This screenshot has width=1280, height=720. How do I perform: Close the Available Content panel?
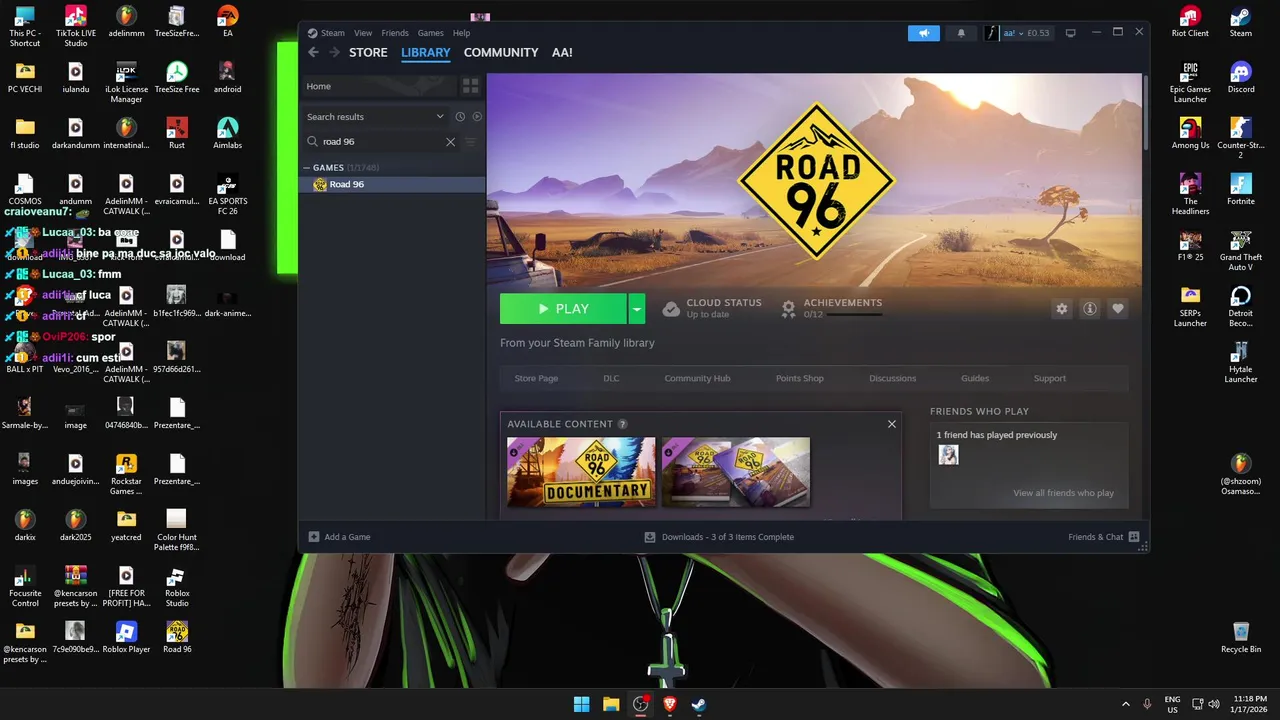coord(892,424)
